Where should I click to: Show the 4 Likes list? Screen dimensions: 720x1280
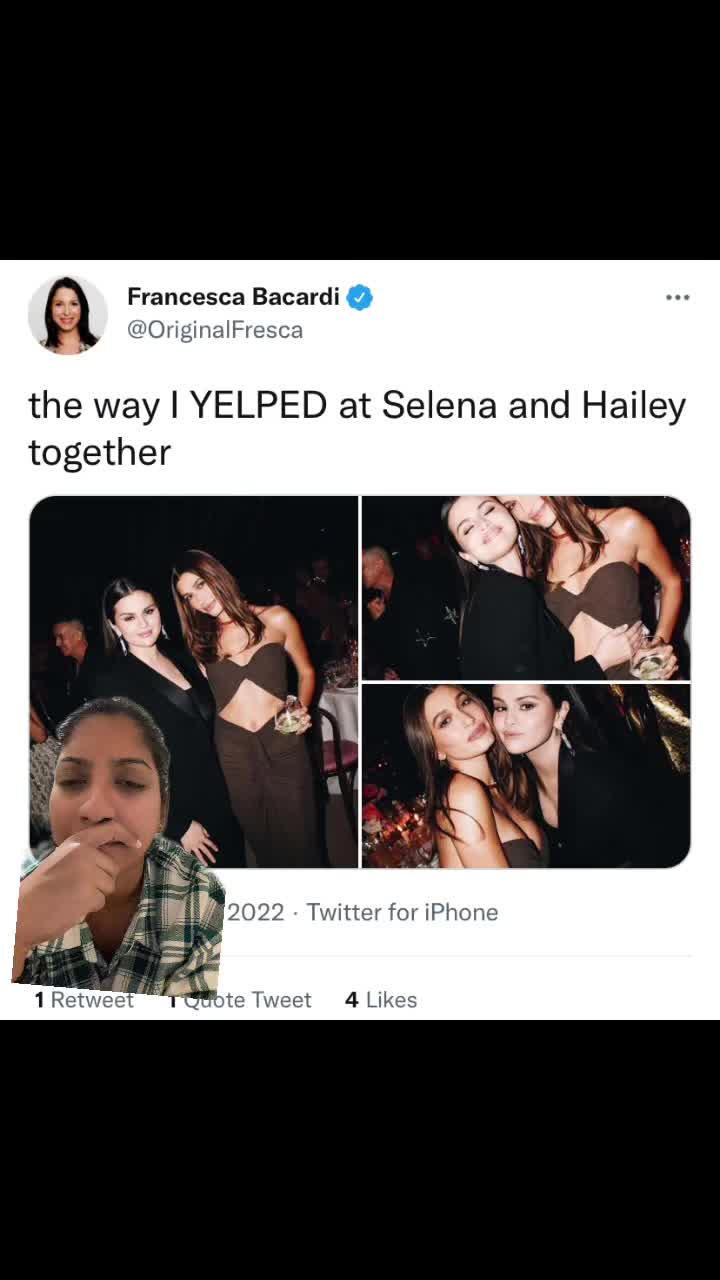[x=381, y=1000]
